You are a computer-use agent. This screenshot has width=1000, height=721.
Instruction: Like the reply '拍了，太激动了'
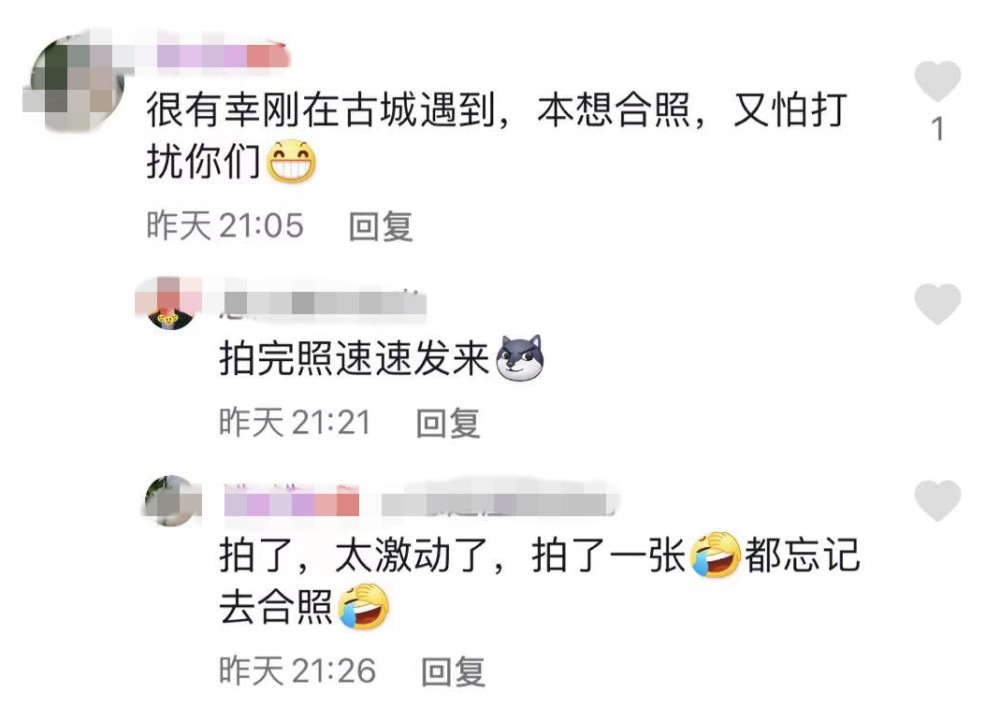pos(937,500)
